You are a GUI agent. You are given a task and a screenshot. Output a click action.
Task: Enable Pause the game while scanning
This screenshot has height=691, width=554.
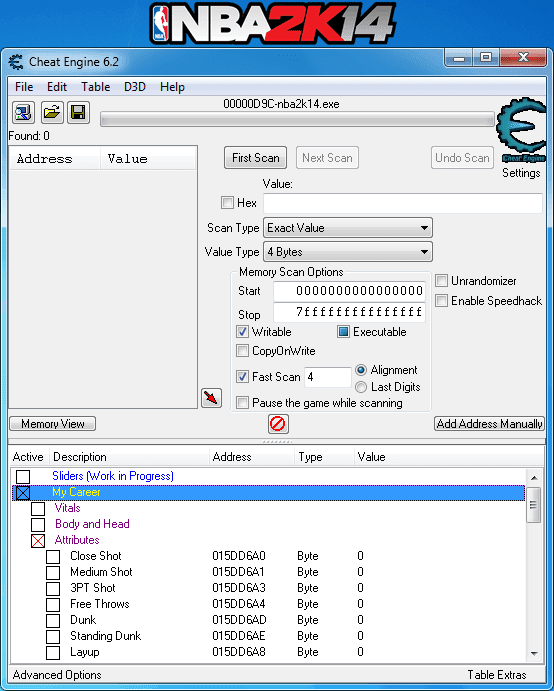[242, 403]
